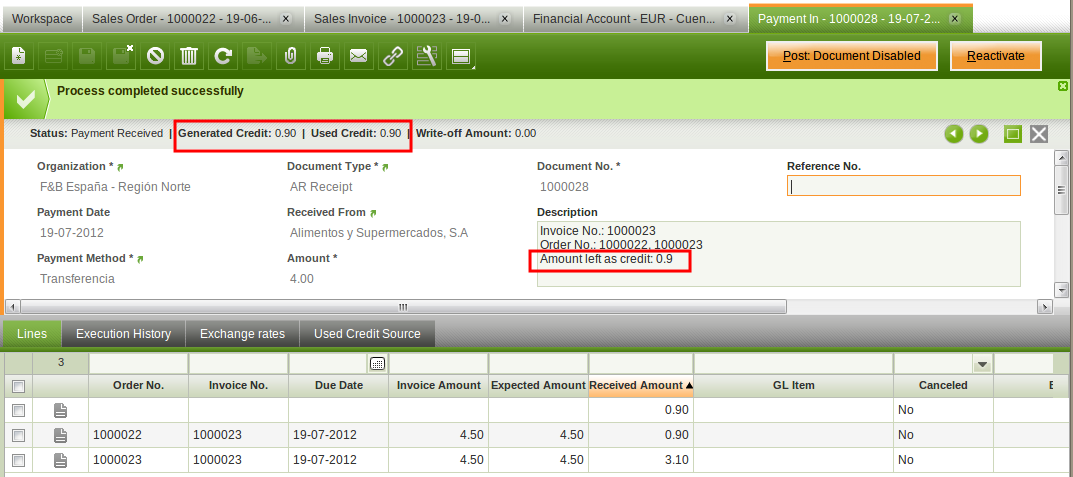The width and height of the screenshot is (1073, 477).
Task: Click the Reactivate button
Action: (x=995, y=56)
